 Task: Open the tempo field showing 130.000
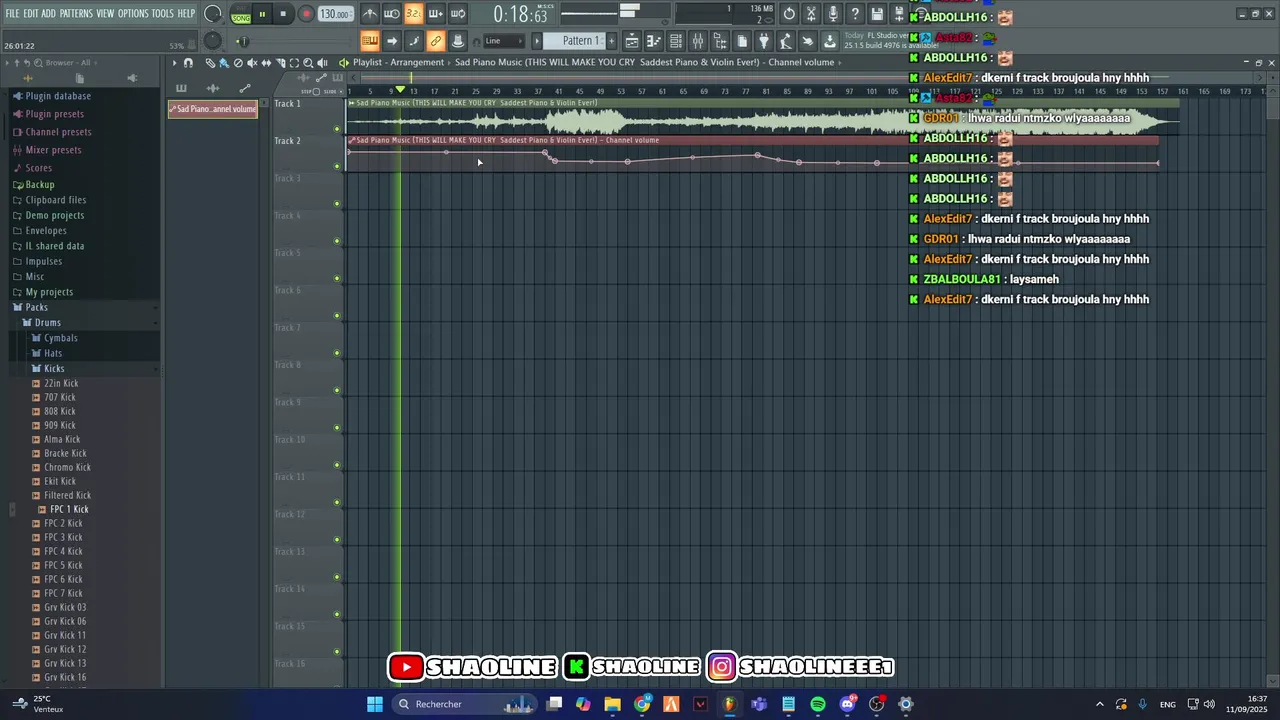[335, 14]
